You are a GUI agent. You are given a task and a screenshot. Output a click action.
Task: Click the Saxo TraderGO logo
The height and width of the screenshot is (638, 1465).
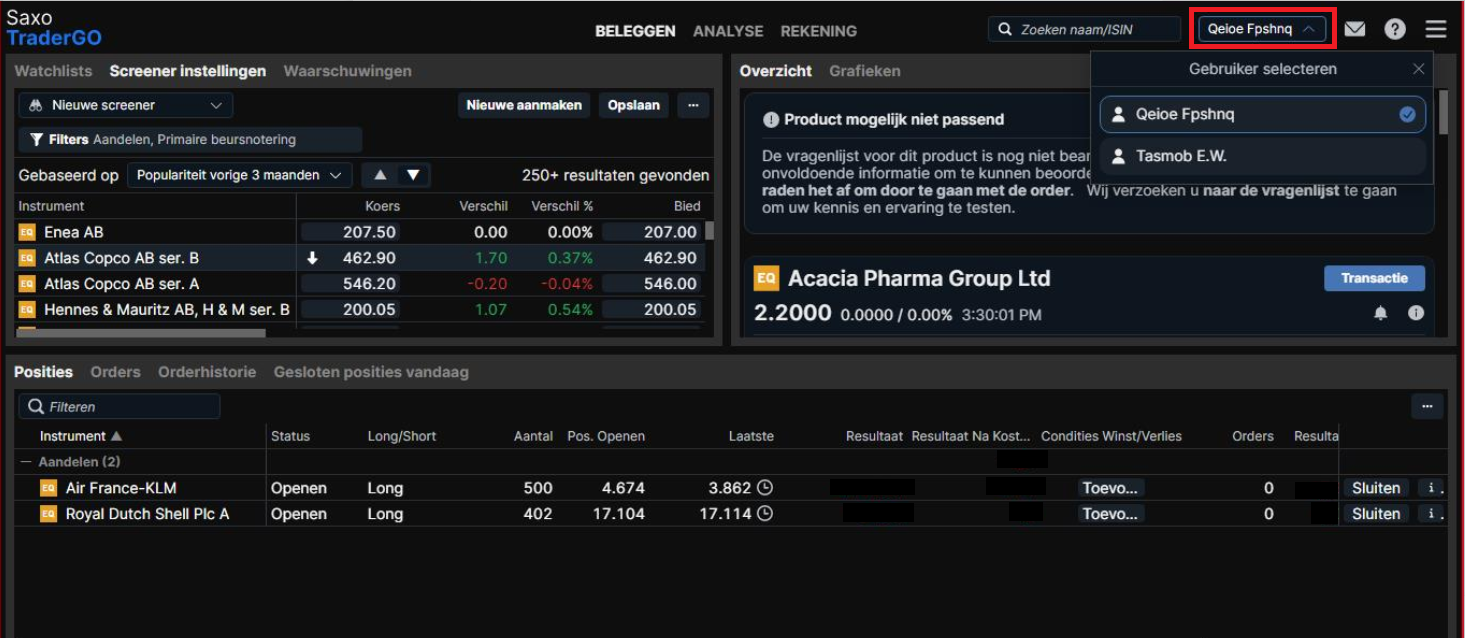pyautogui.click(x=54, y=28)
